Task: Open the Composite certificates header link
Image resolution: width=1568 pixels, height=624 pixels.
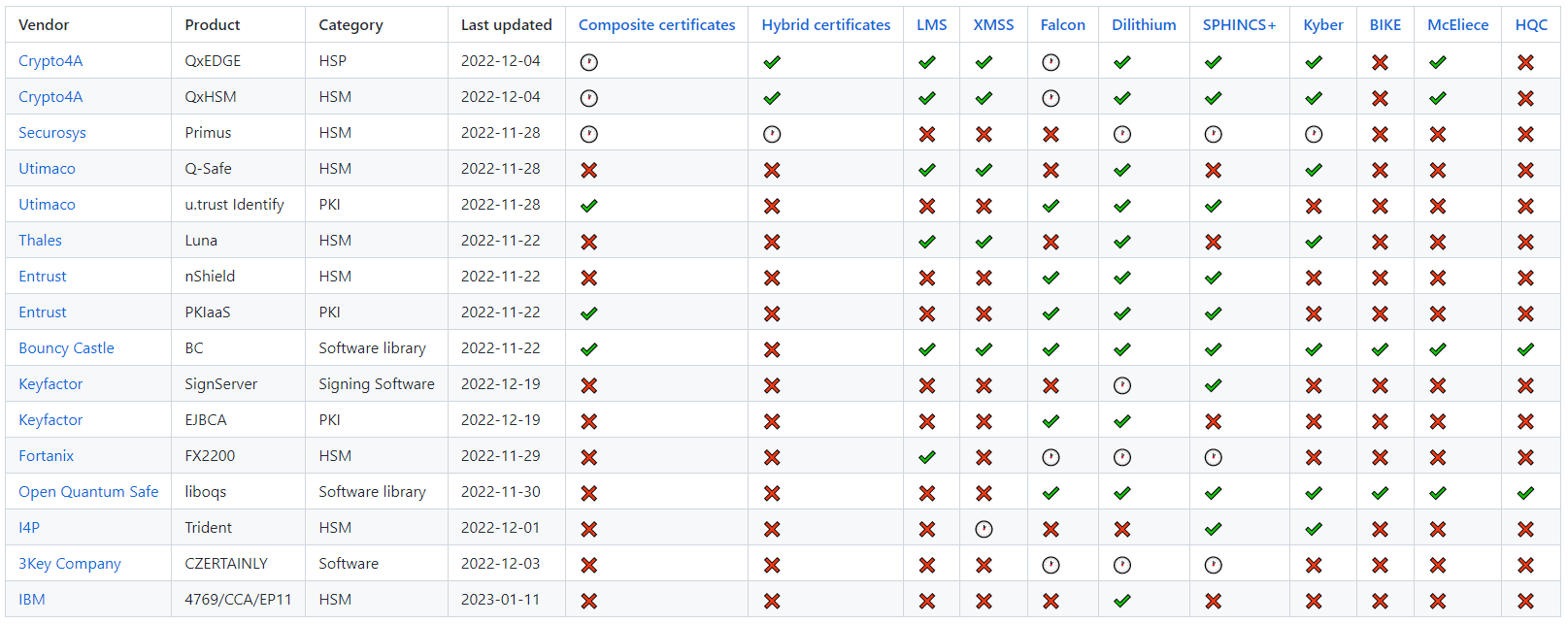Action: point(656,25)
